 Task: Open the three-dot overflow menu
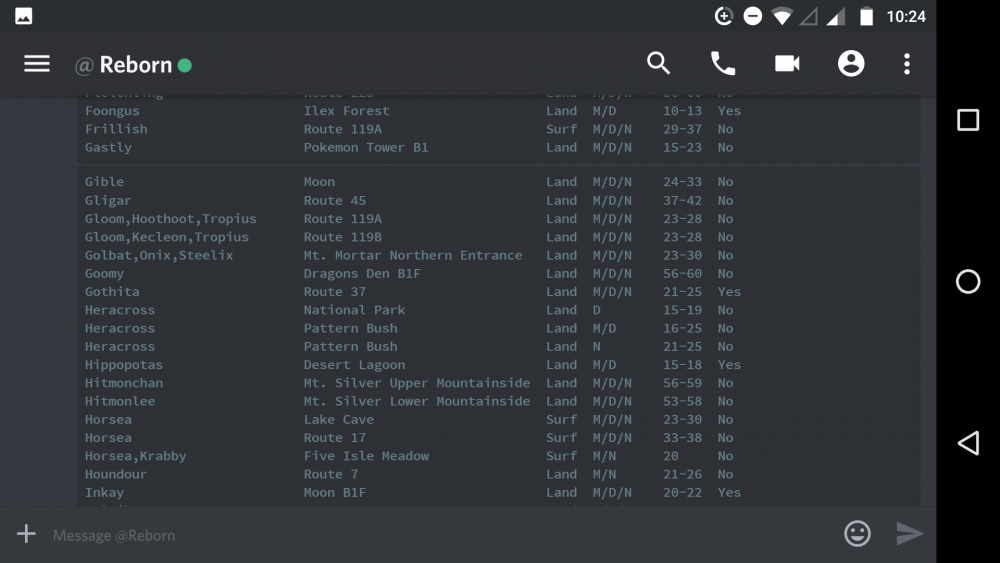coord(907,64)
